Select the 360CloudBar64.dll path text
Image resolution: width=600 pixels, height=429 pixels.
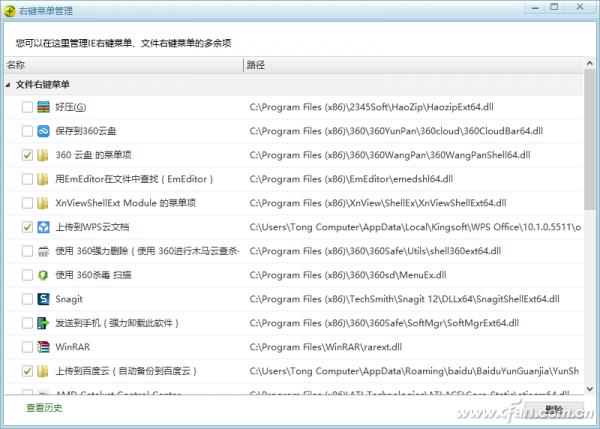[396, 131]
